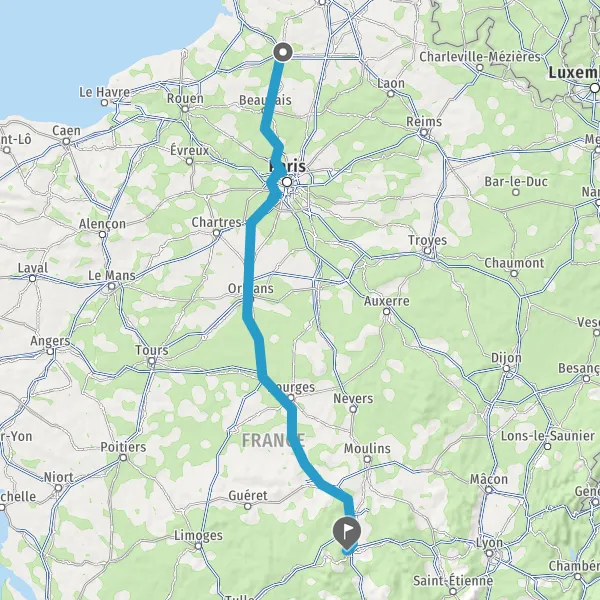This screenshot has height=600, width=600.
Task: Select the Paris city marker
Action: click(x=287, y=182)
